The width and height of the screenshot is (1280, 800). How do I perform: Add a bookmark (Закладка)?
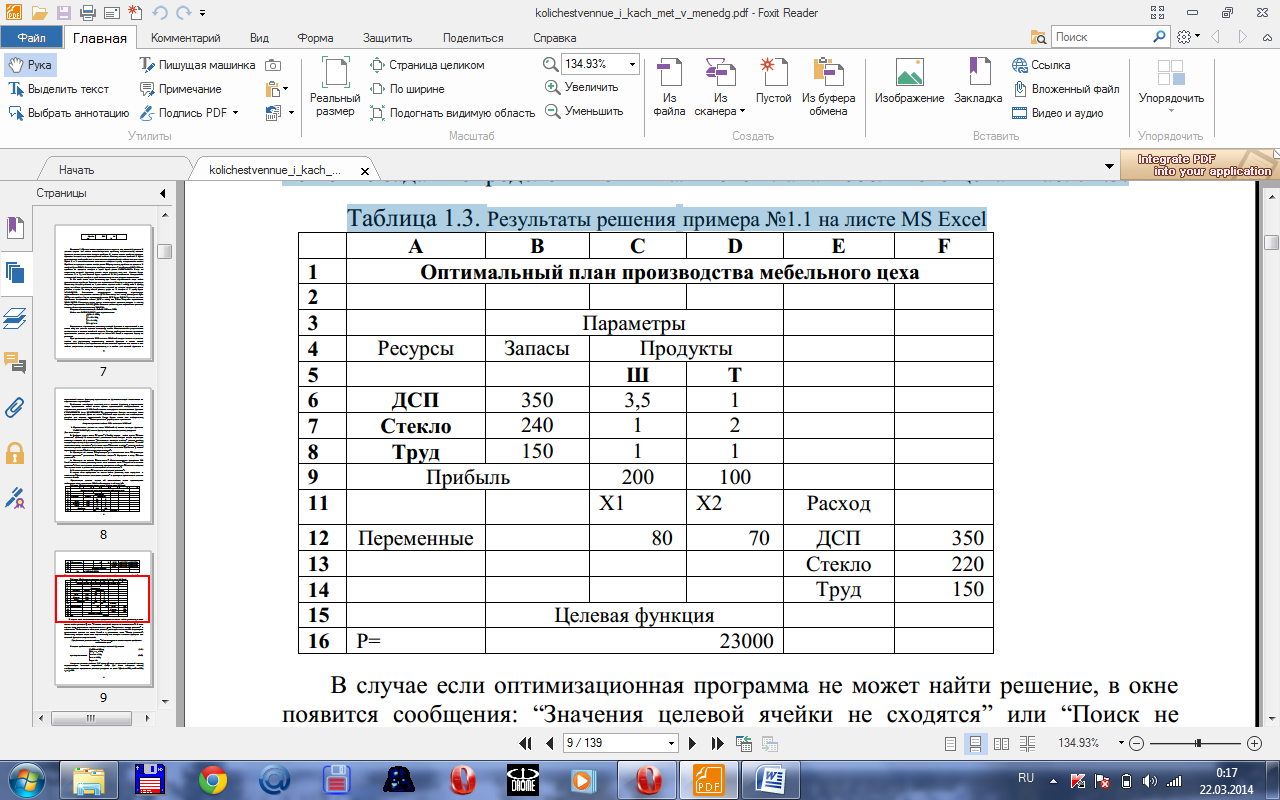[x=977, y=82]
